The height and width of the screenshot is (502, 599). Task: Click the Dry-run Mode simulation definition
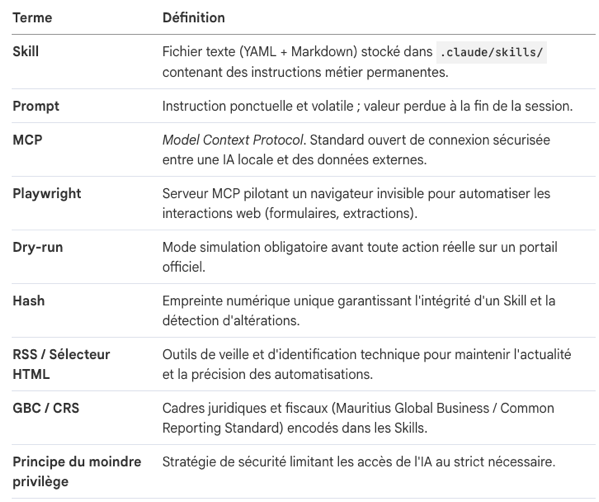point(360,257)
